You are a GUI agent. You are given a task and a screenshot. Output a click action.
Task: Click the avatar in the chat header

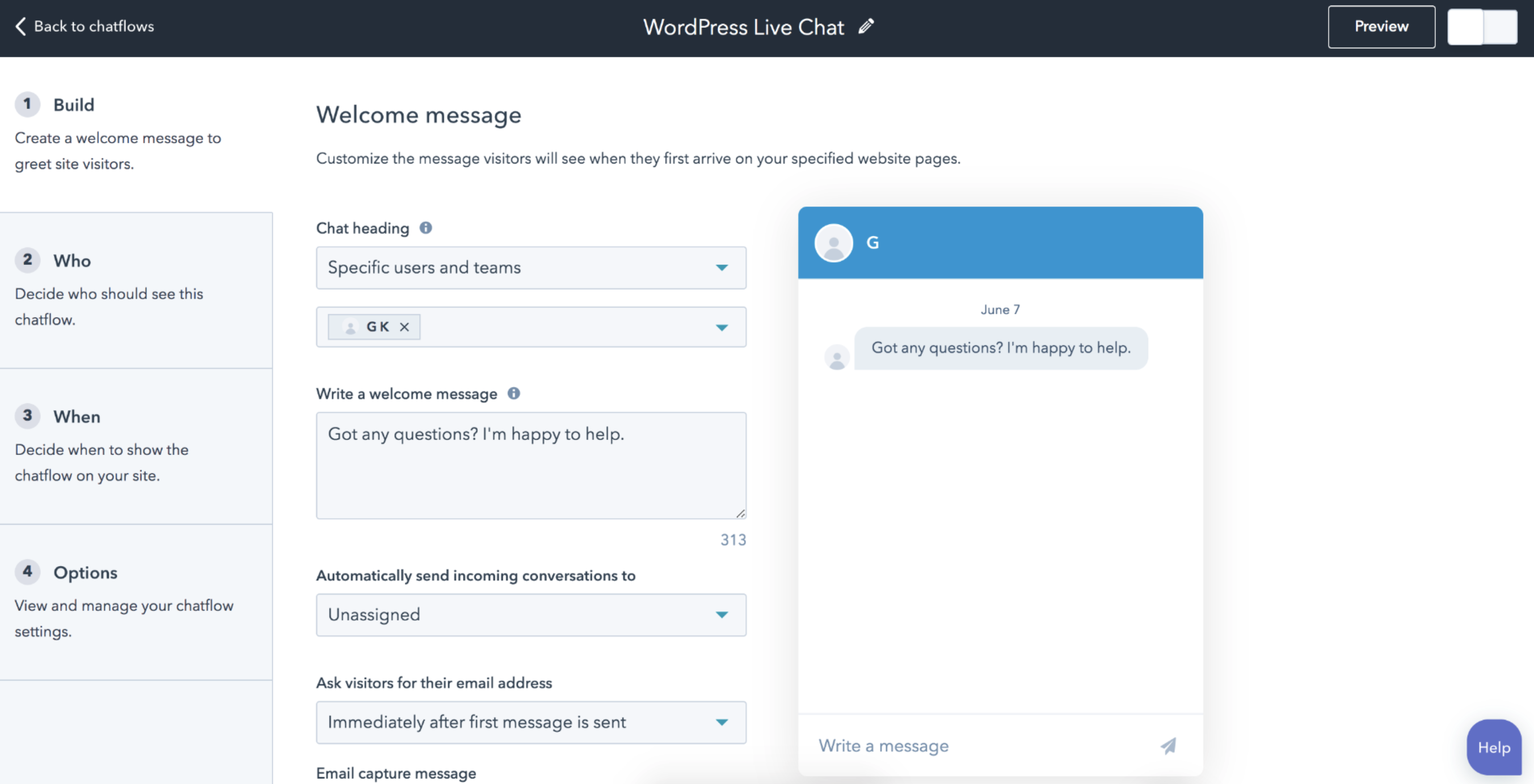pyautogui.click(x=833, y=243)
